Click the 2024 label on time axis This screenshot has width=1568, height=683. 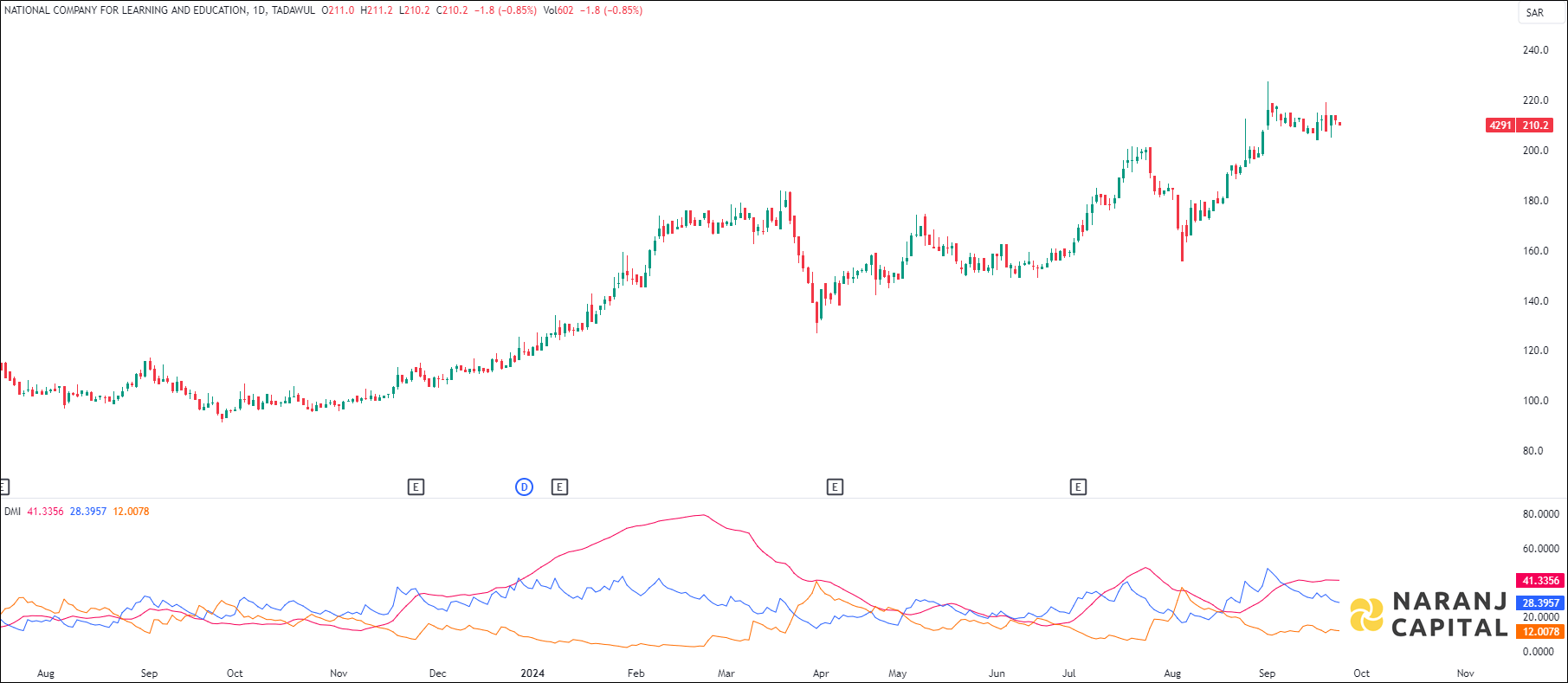click(x=532, y=673)
